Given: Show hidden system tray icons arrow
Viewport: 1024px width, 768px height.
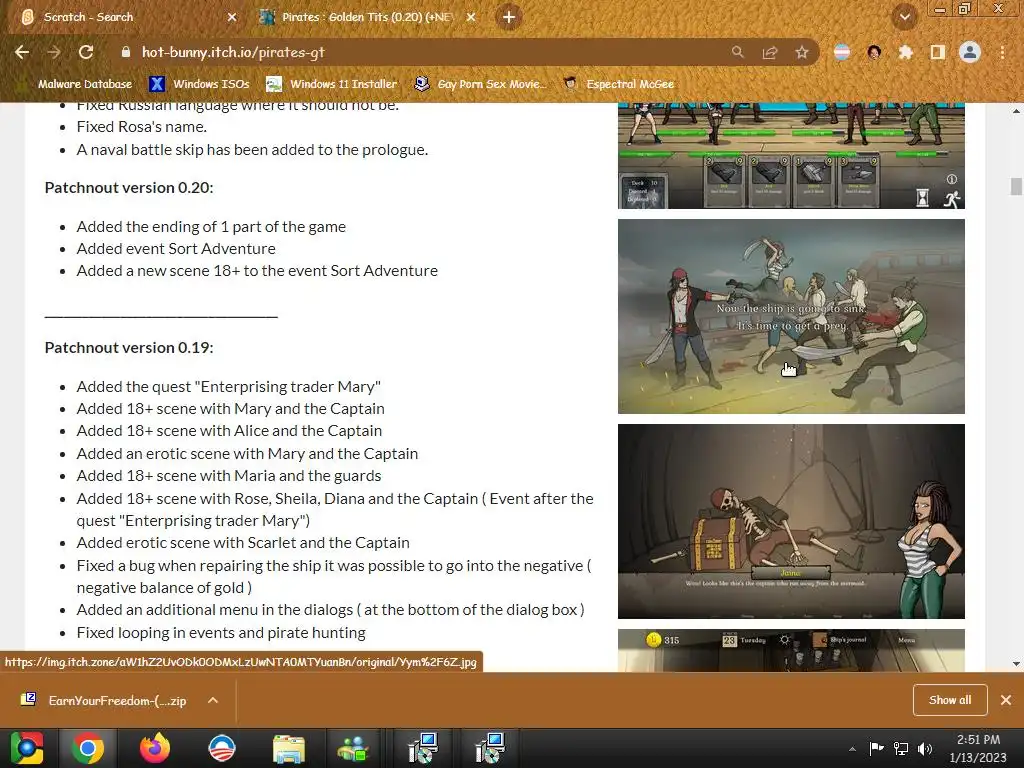Looking at the screenshot, I should (x=852, y=749).
